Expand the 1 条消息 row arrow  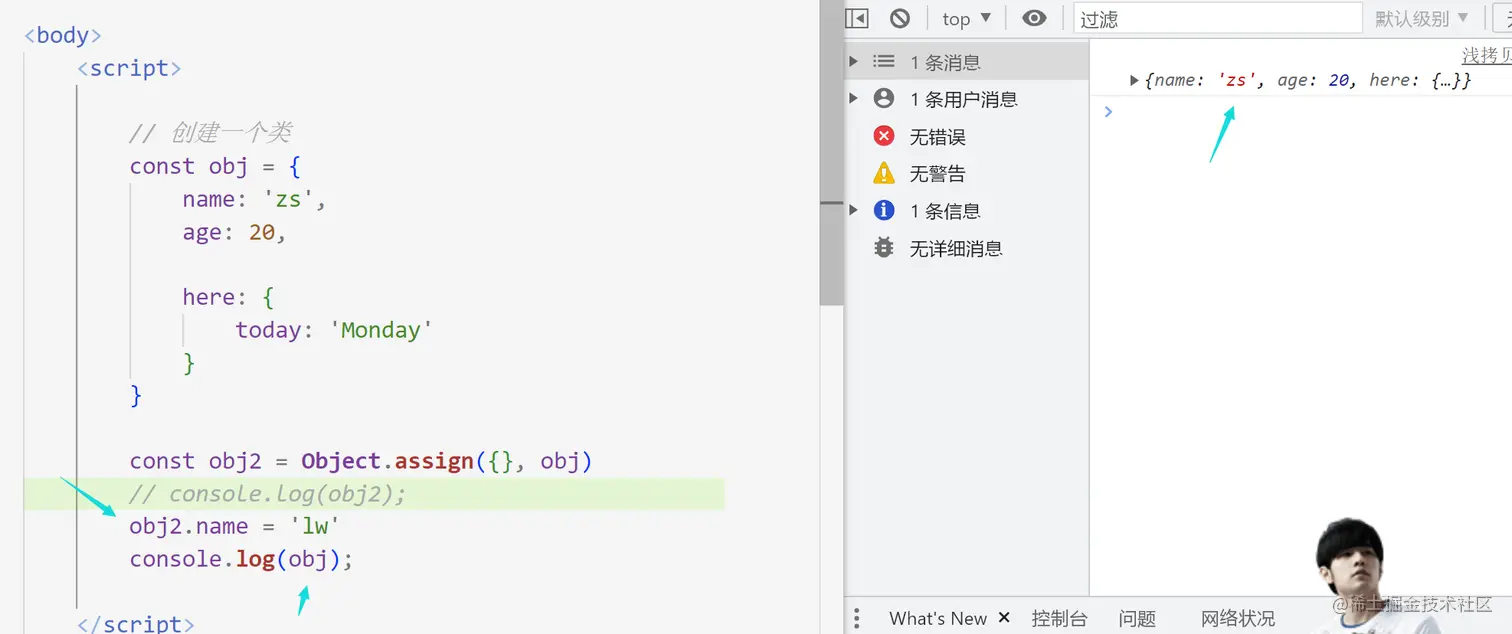coord(853,61)
